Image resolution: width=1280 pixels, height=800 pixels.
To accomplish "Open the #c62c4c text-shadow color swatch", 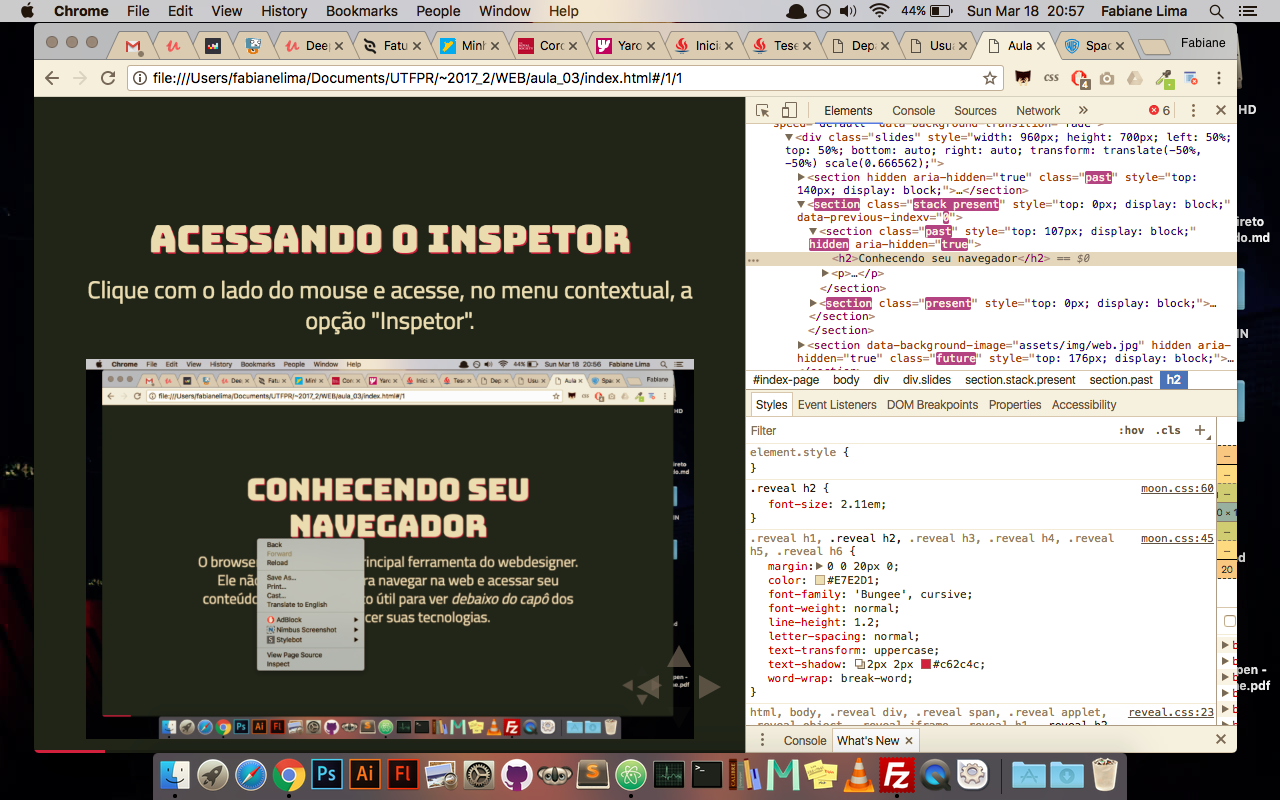I will click(926, 664).
